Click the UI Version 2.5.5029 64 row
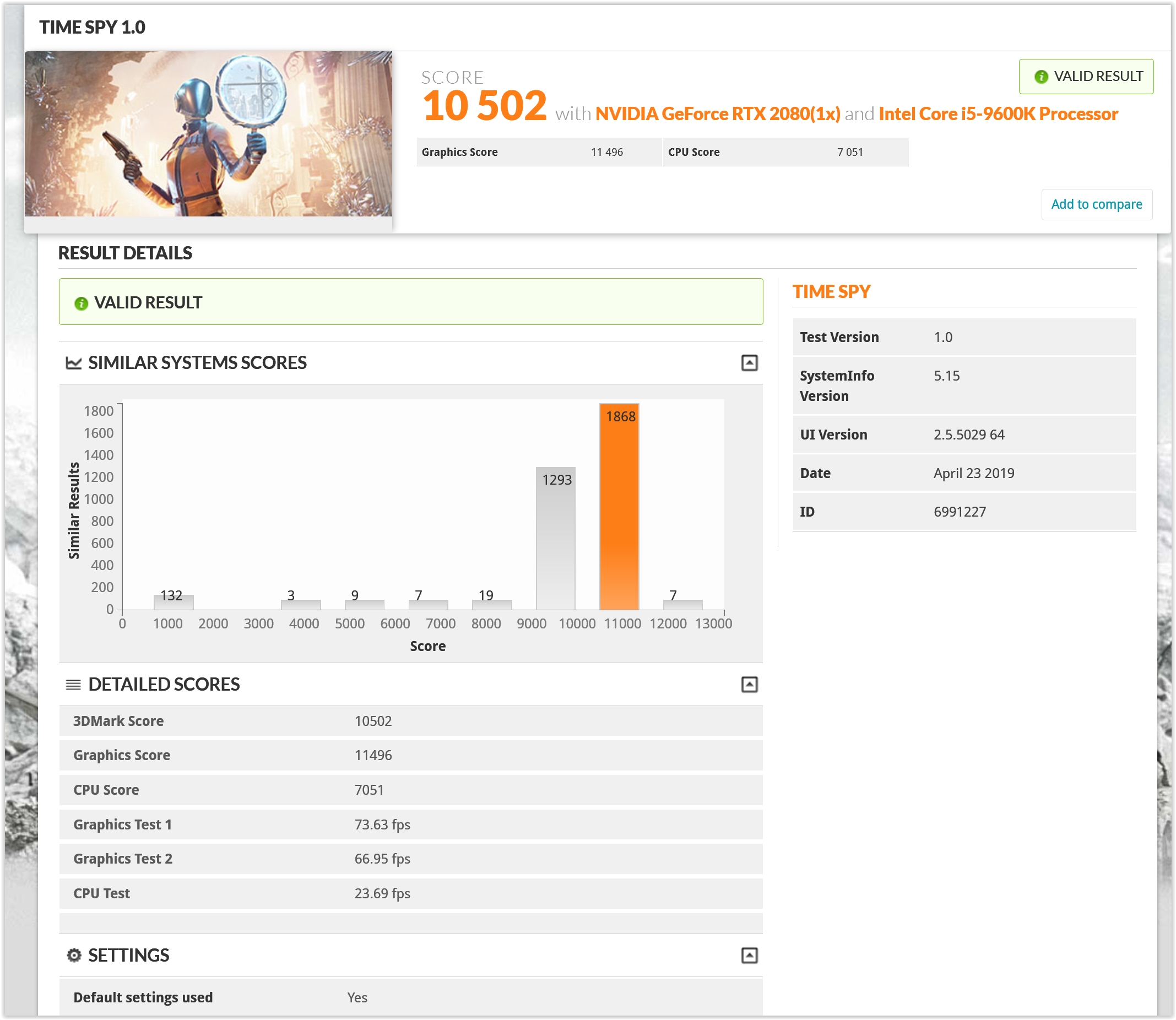The height and width of the screenshot is (1020, 1176). pos(964,435)
